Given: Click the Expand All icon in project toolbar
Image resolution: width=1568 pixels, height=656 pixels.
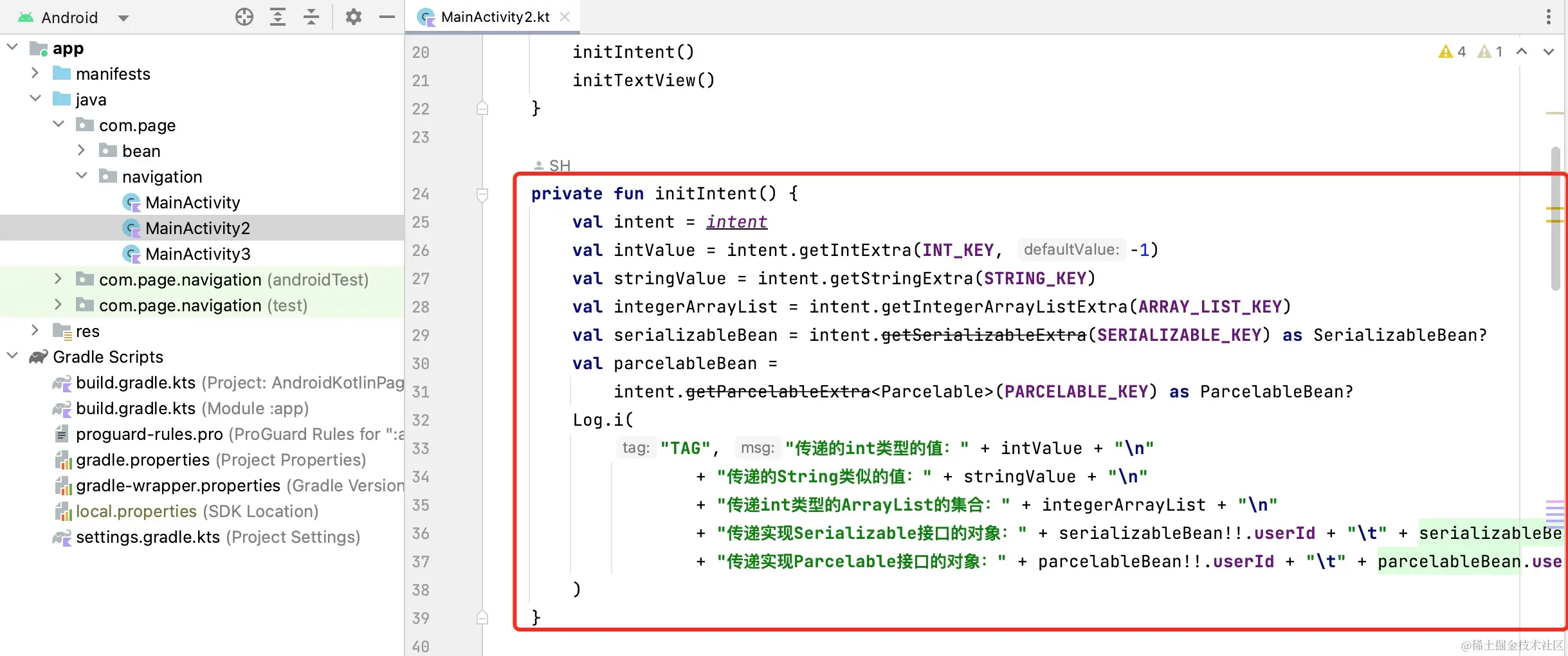Looking at the screenshot, I should [x=278, y=17].
